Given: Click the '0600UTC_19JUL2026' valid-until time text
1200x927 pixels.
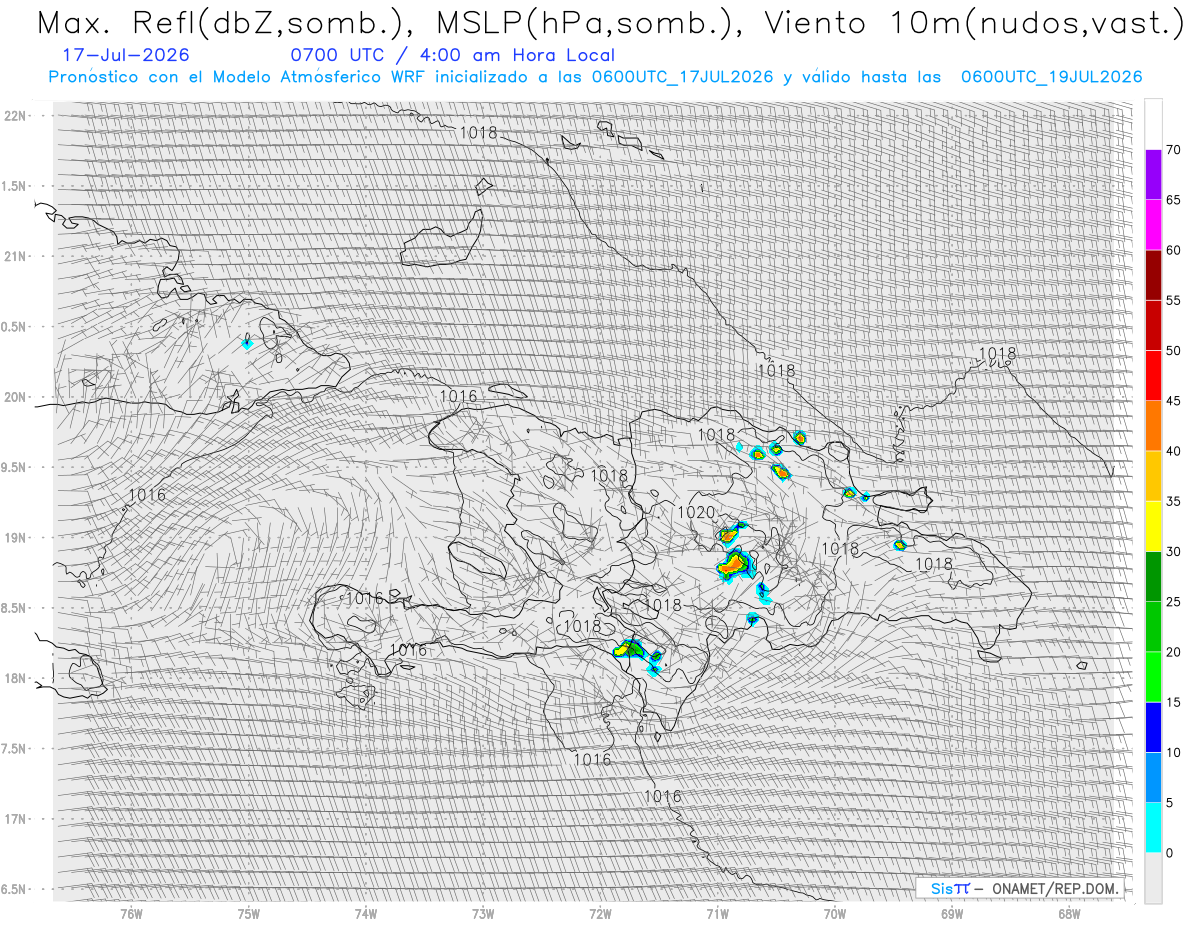Looking at the screenshot, I should (1051, 77).
